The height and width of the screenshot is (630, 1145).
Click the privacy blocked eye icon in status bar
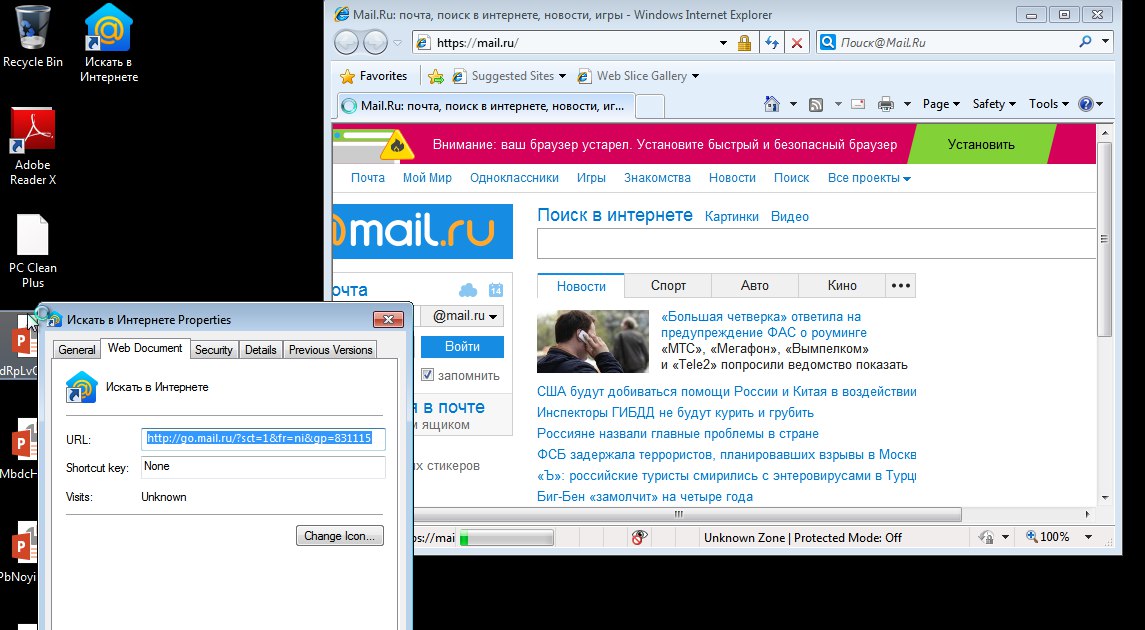[639, 537]
